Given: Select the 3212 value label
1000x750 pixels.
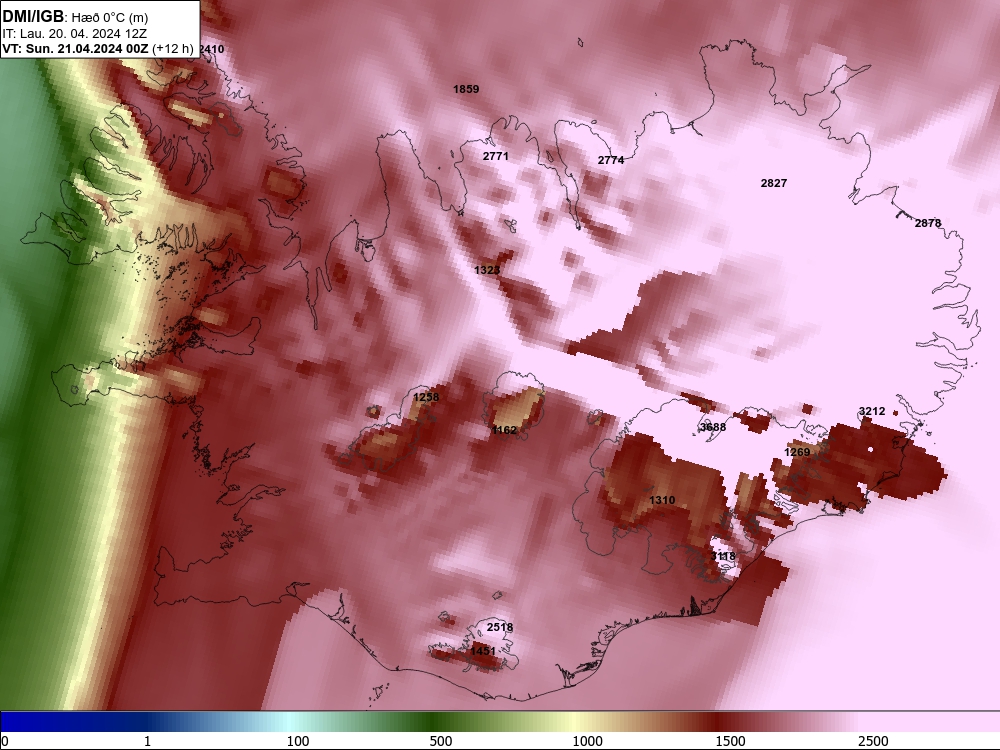Looking at the screenshot, I should [x=872, y=411].
